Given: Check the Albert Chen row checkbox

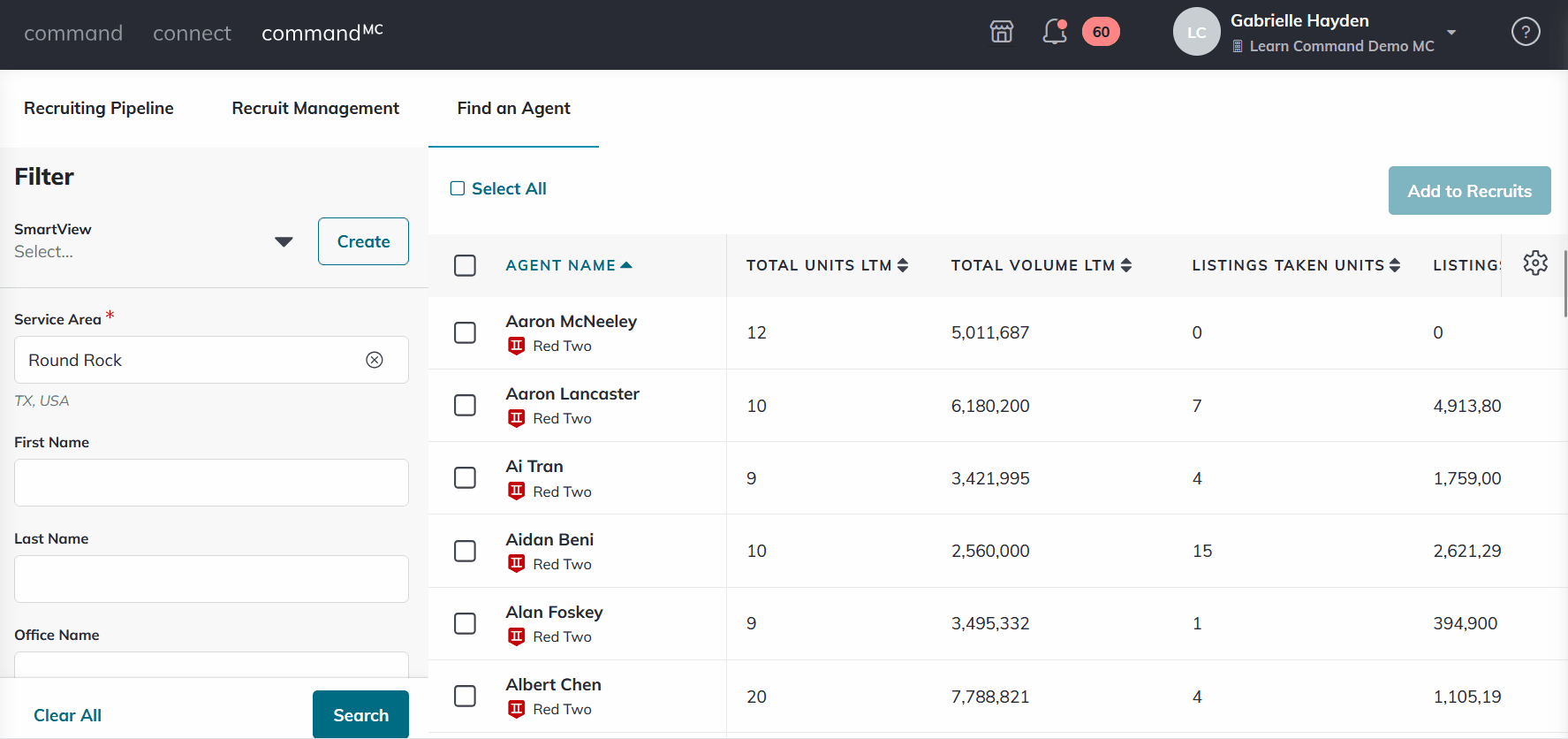Looking at the screenshot, I should [465, 696].
